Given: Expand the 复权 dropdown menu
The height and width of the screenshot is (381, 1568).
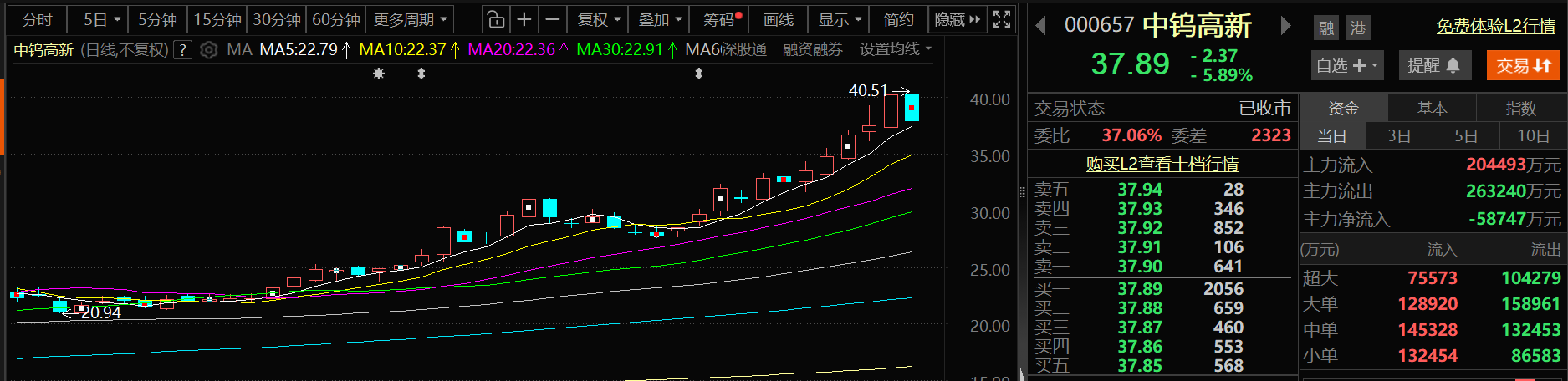Looking at the screenshot, I should (x=600, y=19).
